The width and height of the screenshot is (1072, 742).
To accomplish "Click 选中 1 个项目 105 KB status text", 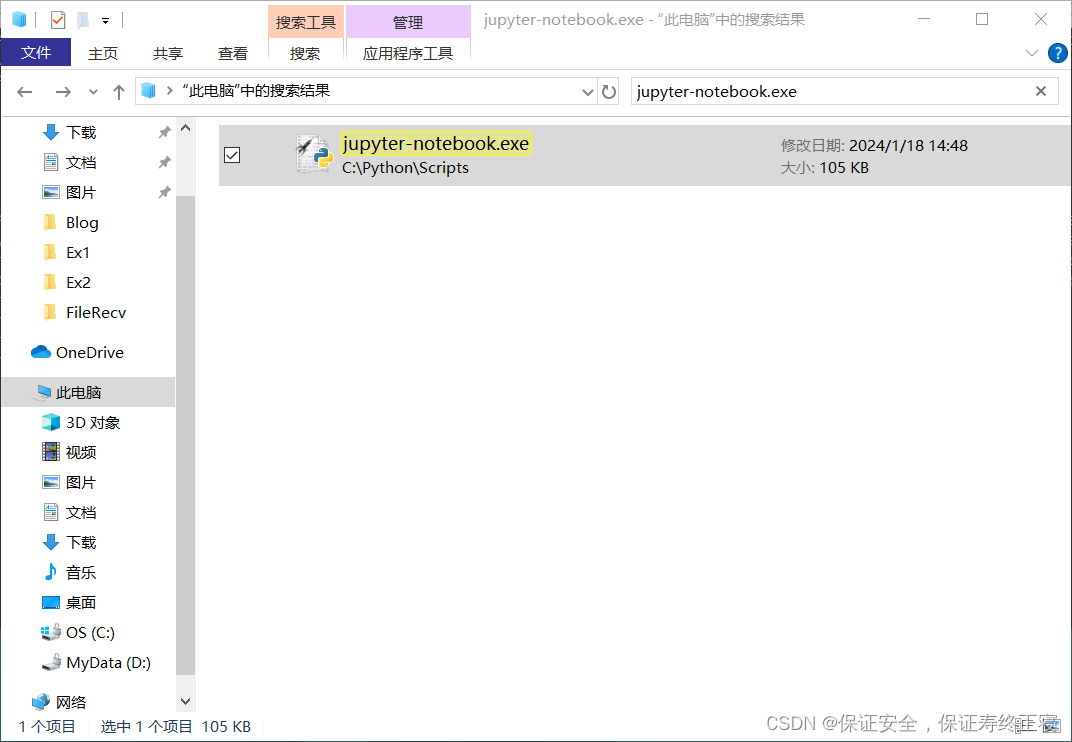I will (176, 727).
